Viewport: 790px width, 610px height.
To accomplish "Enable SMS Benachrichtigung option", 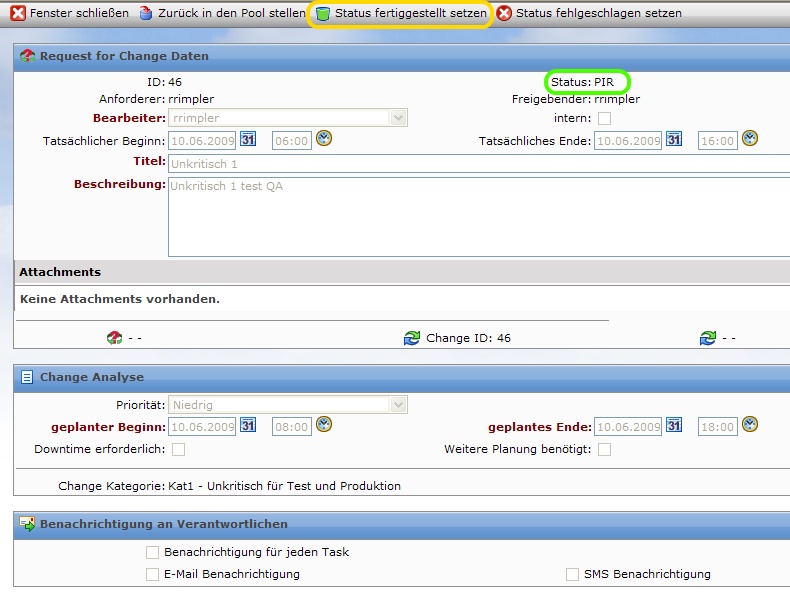I will [572, 574].
